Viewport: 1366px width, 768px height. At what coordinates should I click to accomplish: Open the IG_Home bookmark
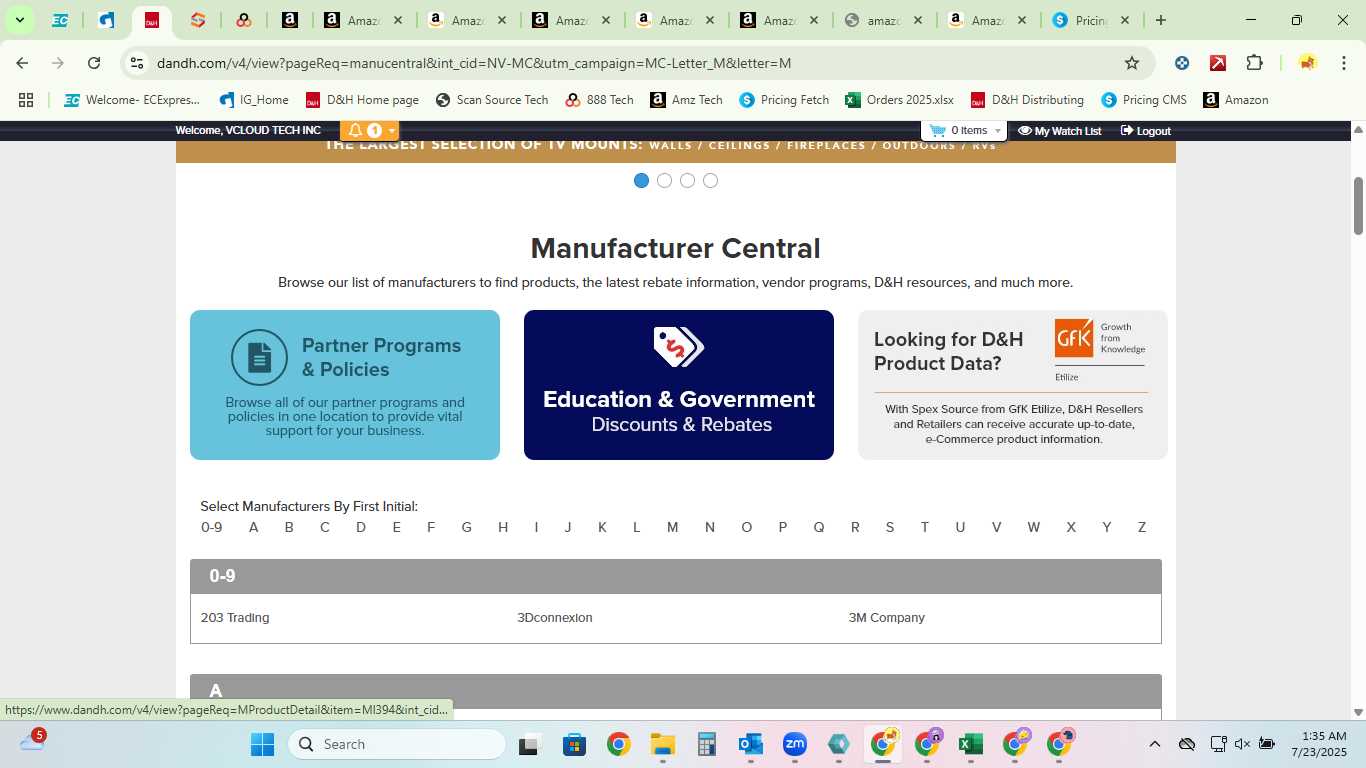tap(254, 100)
